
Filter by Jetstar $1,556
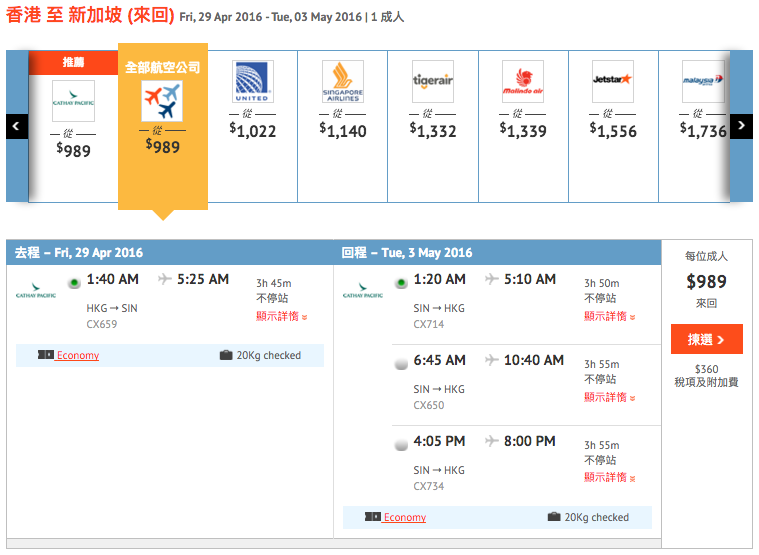pos(613,126)
